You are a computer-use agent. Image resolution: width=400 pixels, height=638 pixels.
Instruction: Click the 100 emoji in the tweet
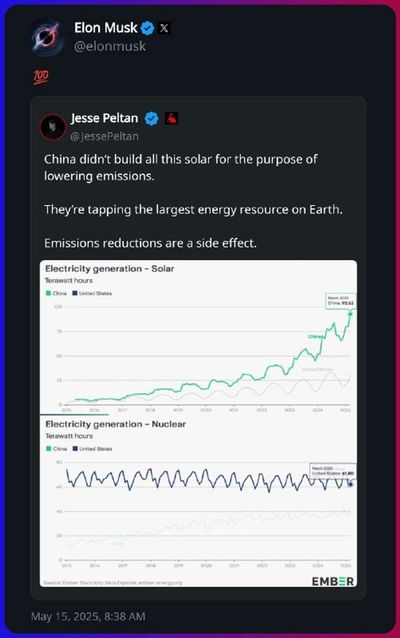41,76
